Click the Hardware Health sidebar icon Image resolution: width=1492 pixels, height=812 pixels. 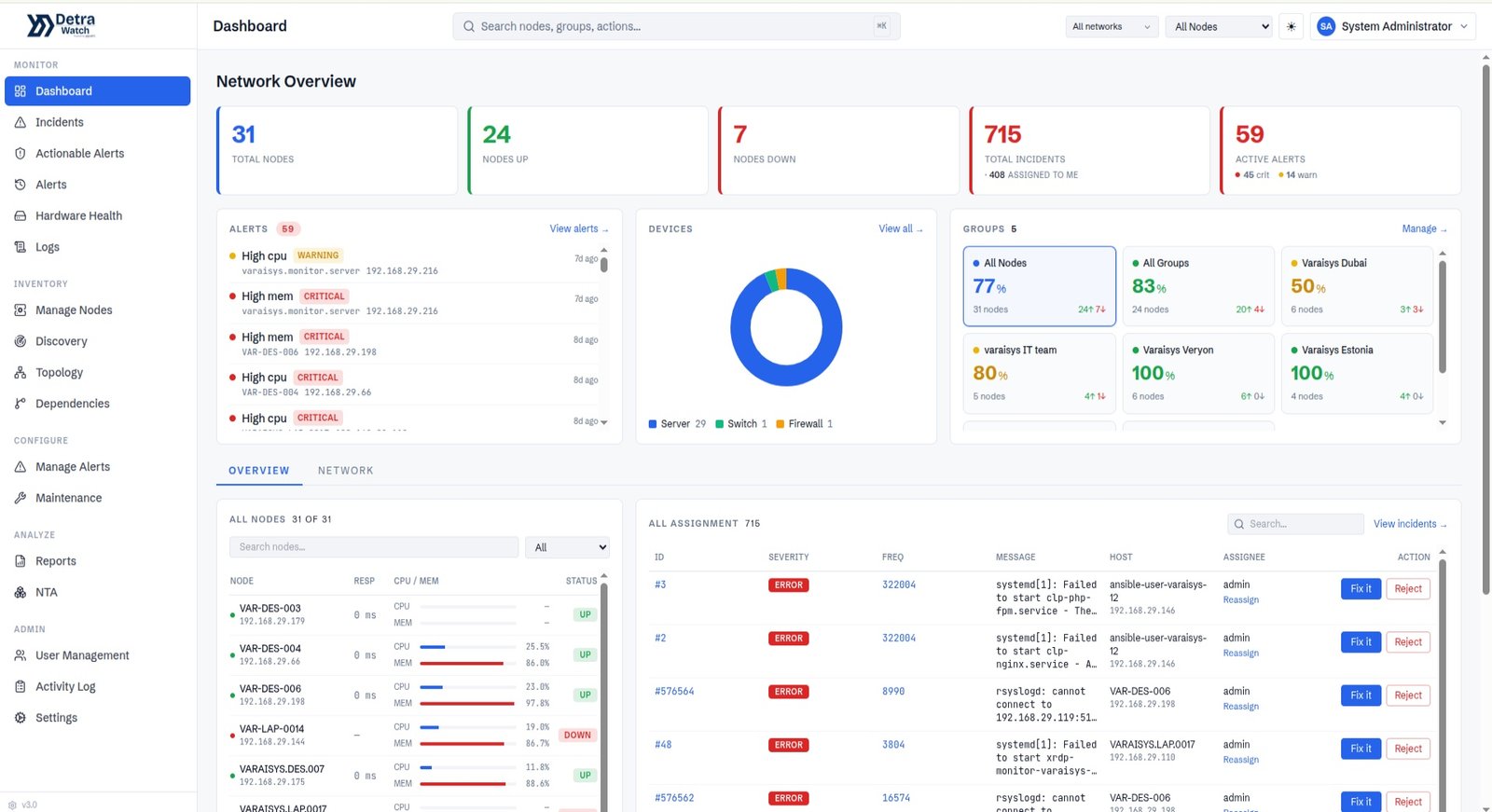pos(21,215)
